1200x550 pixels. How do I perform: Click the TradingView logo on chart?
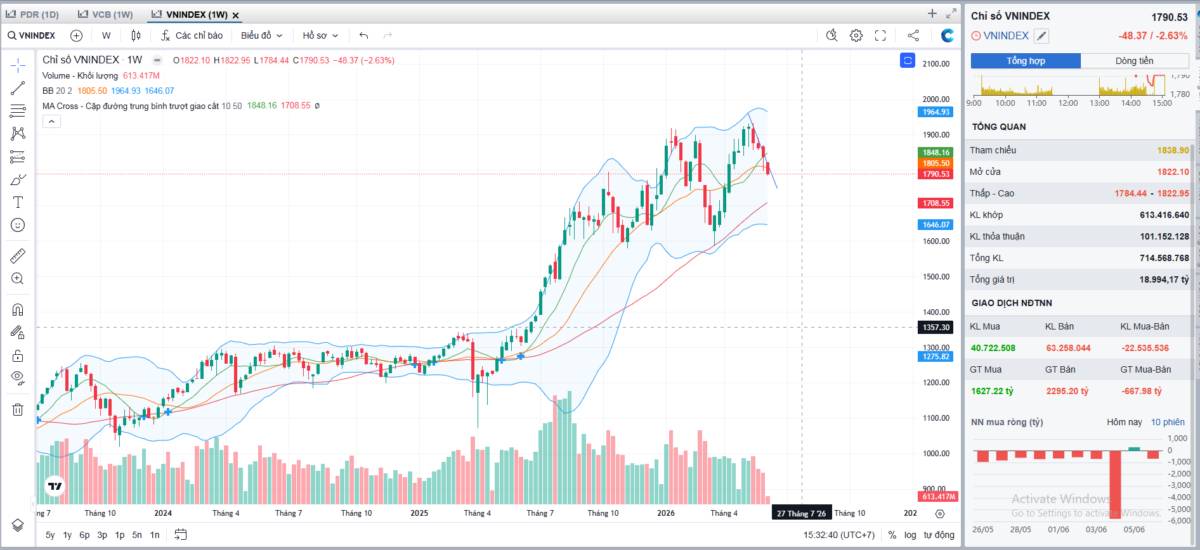tap(53, 487)
